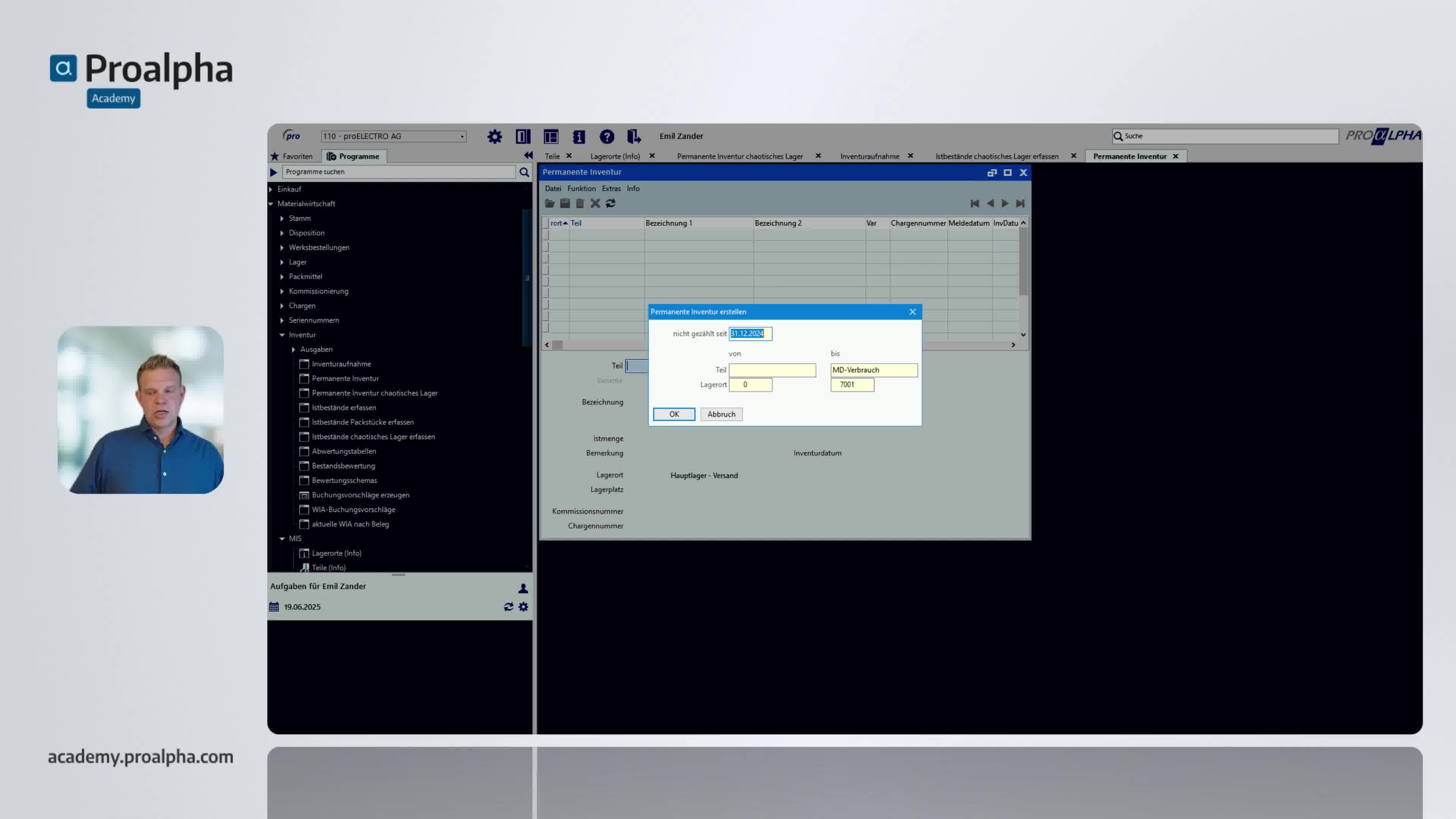Click the save disk icon in Permanente Inventur
This screenshot has height=819, width=1456.
(565, 204)
